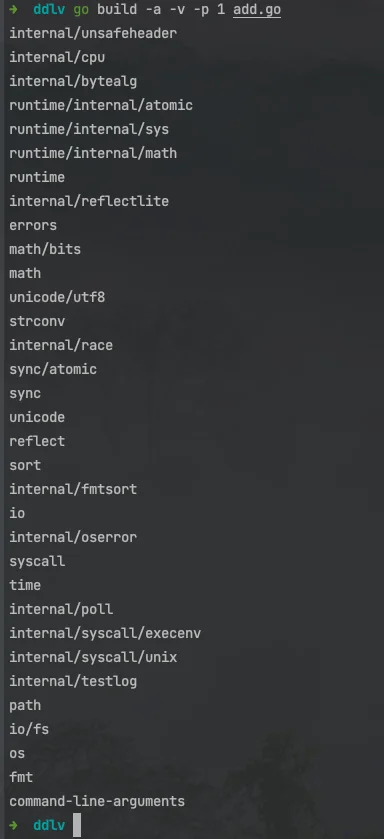Click the fmt package output line
384x839 pixels.
21,777
